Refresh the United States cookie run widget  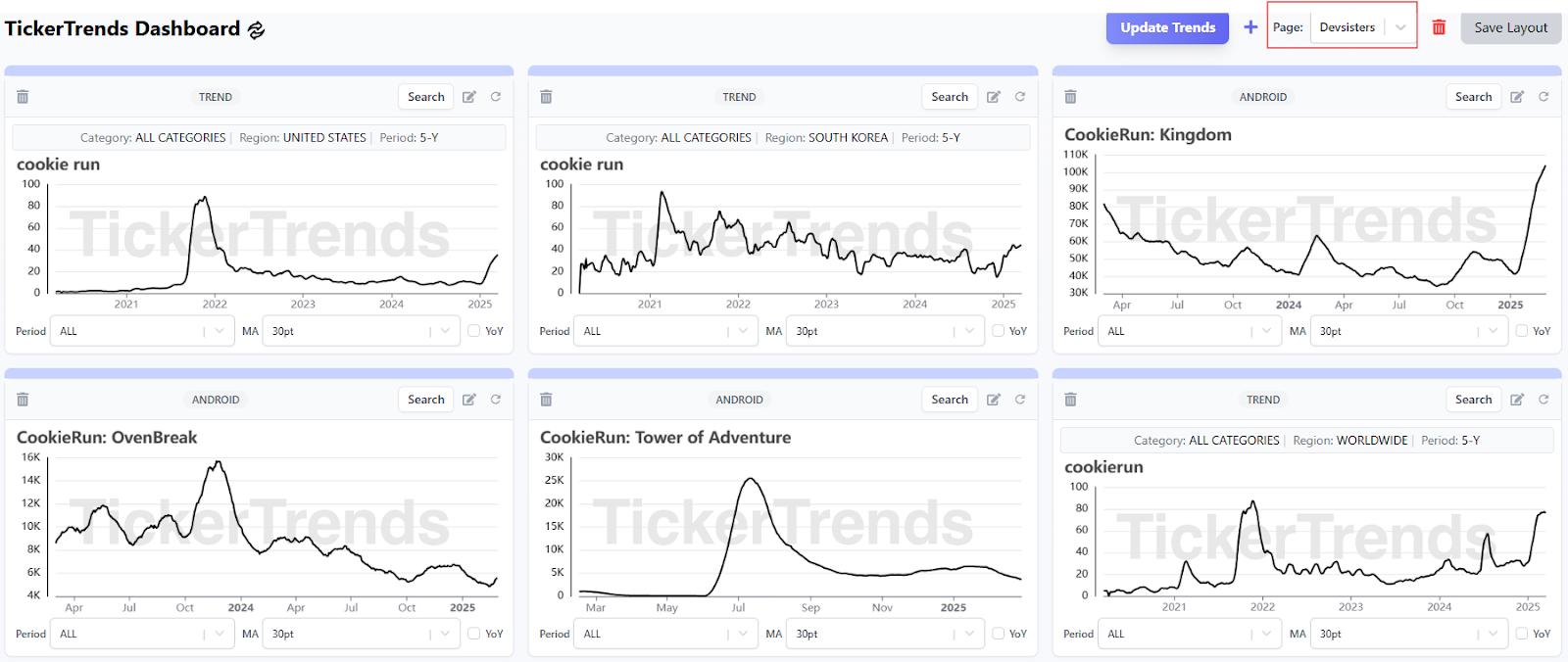click(496, 97)
